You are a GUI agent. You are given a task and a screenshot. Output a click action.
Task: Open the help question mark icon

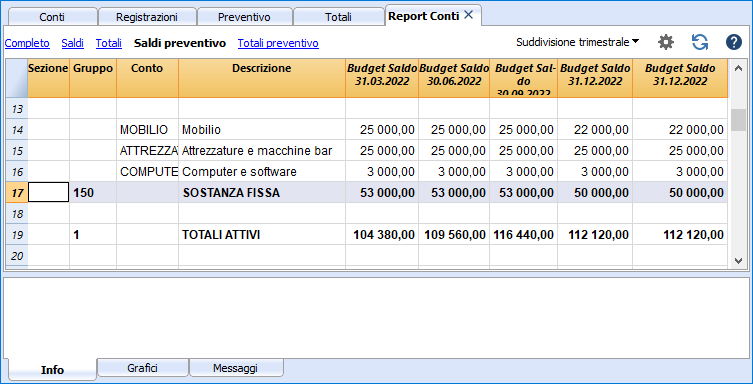(x=734, y=43)
